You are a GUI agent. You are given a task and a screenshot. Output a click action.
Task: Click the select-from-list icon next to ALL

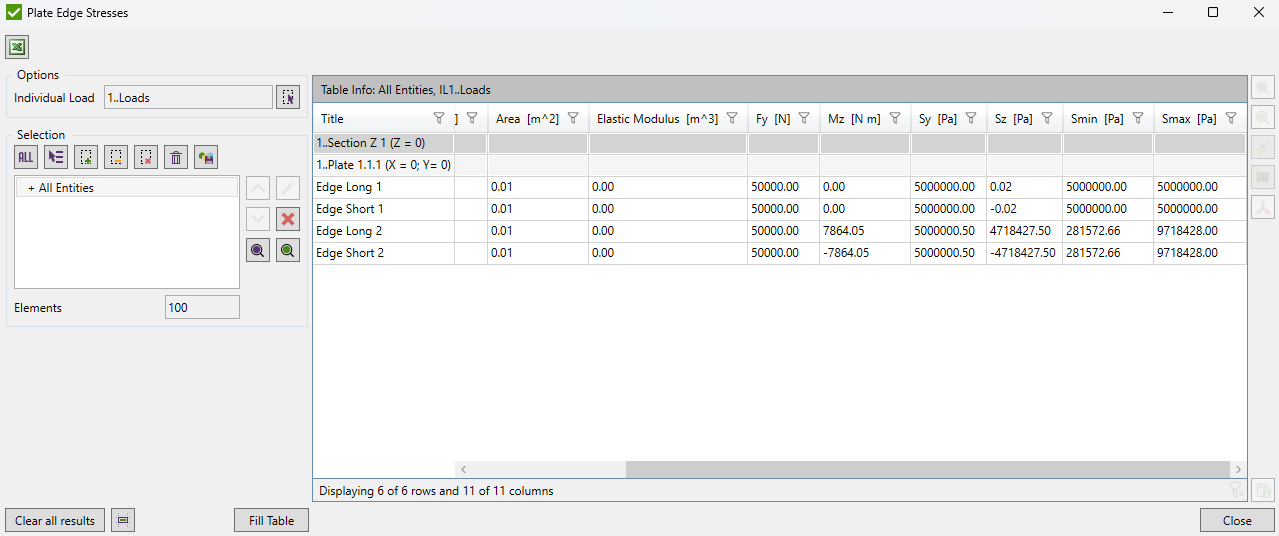point(56,157)
